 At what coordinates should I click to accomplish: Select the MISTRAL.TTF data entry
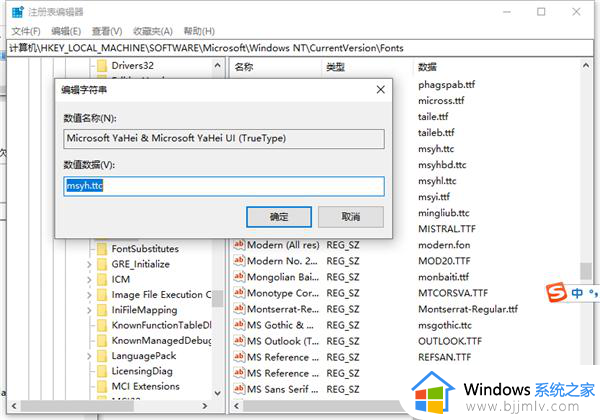[x=447, y=229]
